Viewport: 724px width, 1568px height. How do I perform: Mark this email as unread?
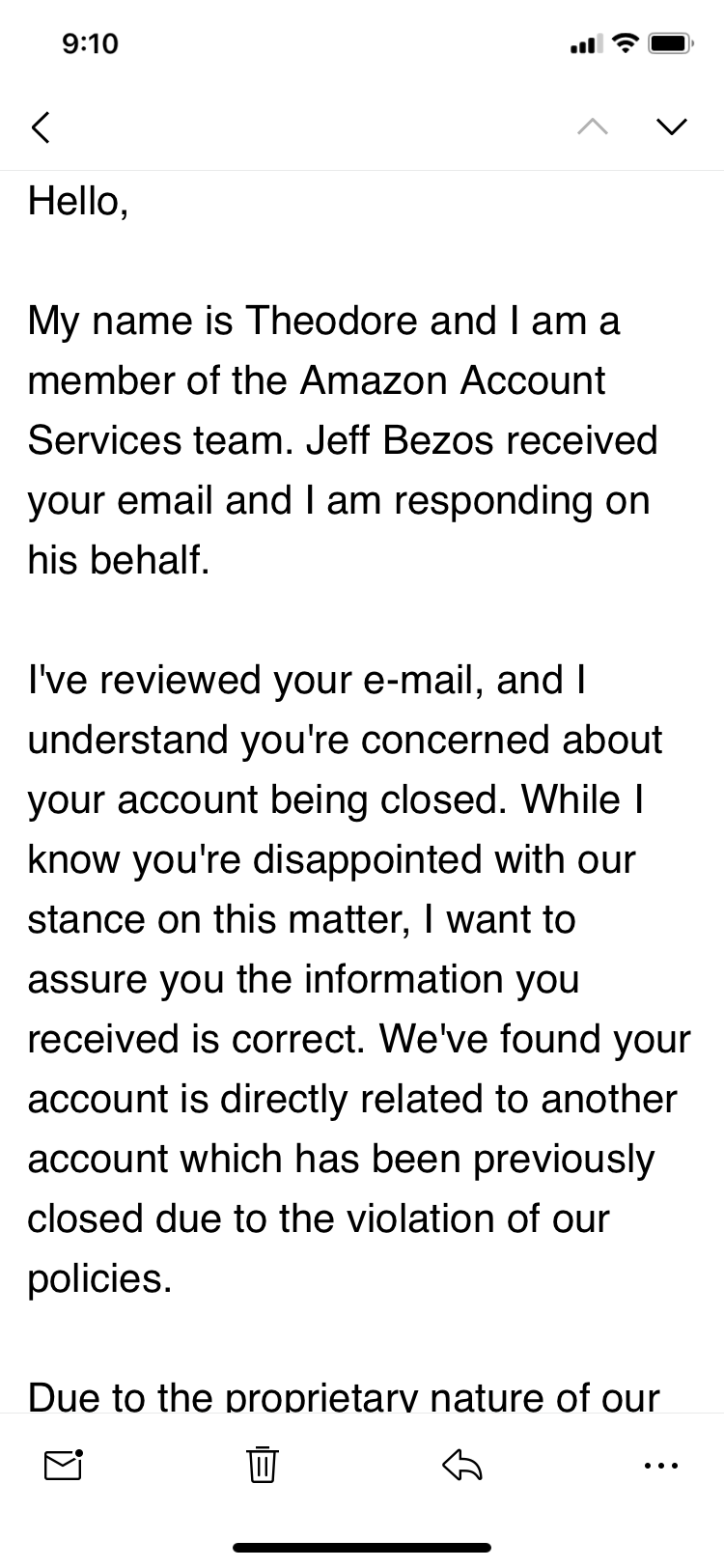[64, 1466]
